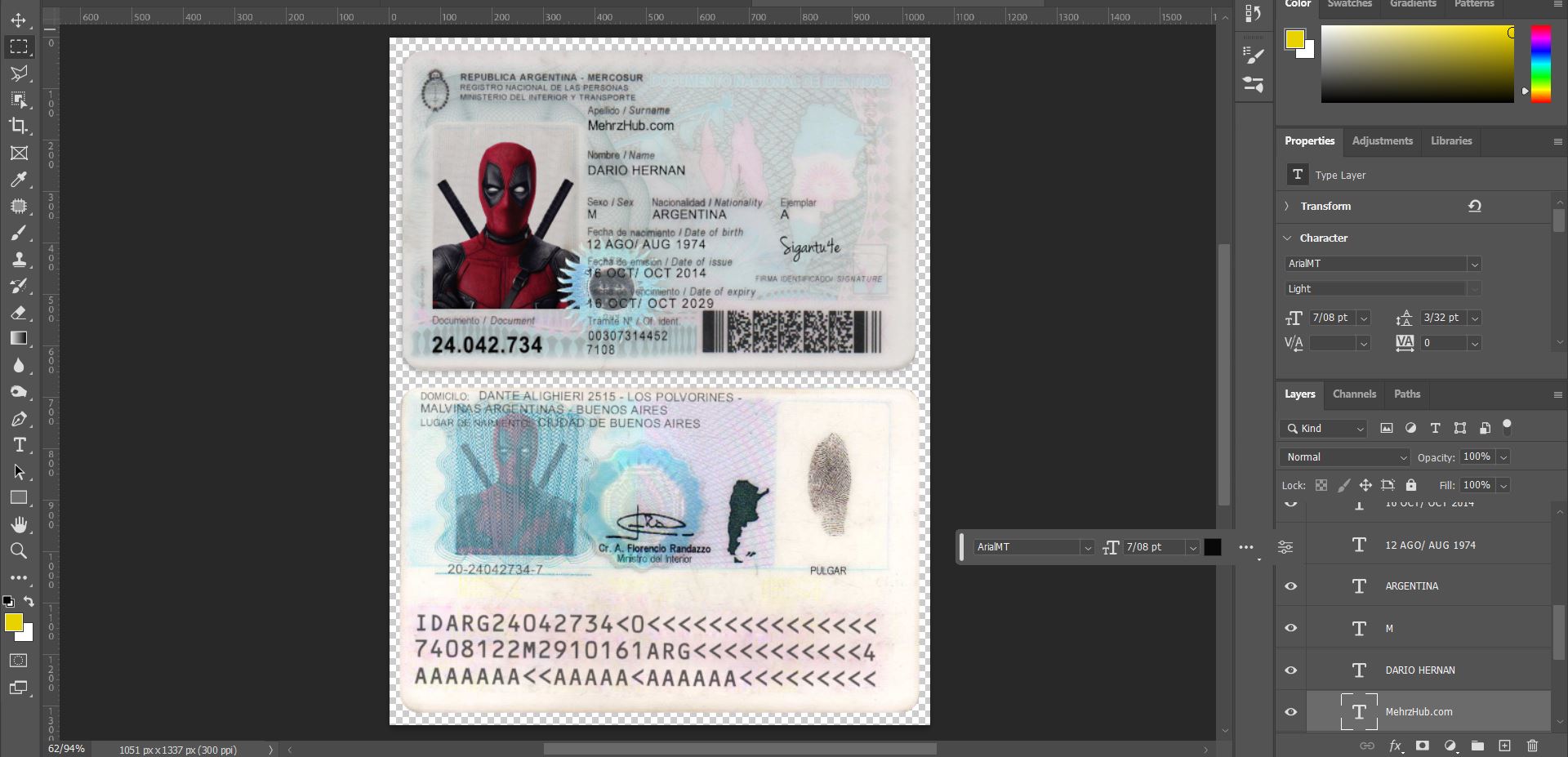Select the Blur tool
Viewport: 1568px width, 757px height.
[19, 365]
